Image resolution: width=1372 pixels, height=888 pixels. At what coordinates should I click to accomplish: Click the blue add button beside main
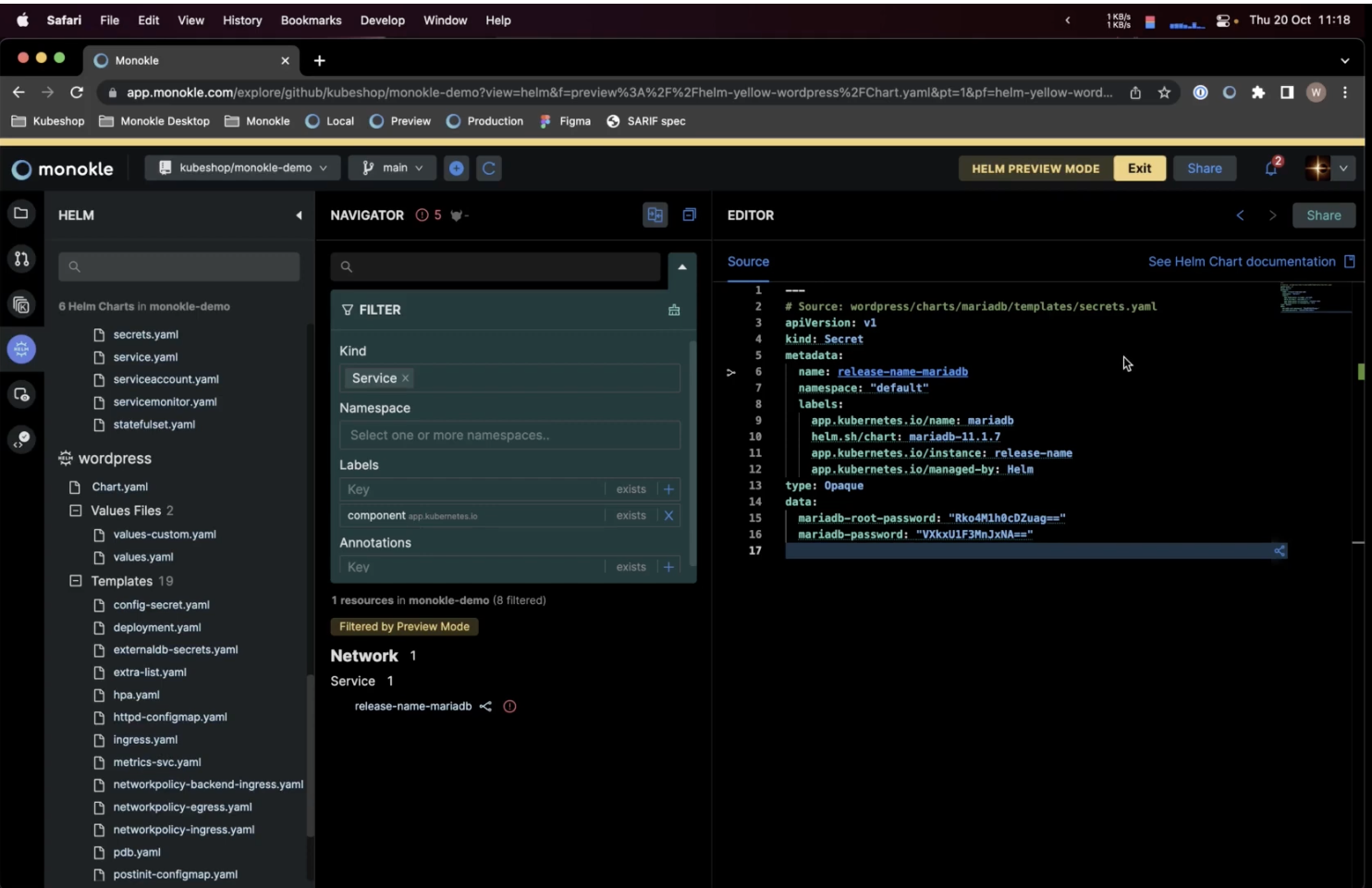click(457, 168)
